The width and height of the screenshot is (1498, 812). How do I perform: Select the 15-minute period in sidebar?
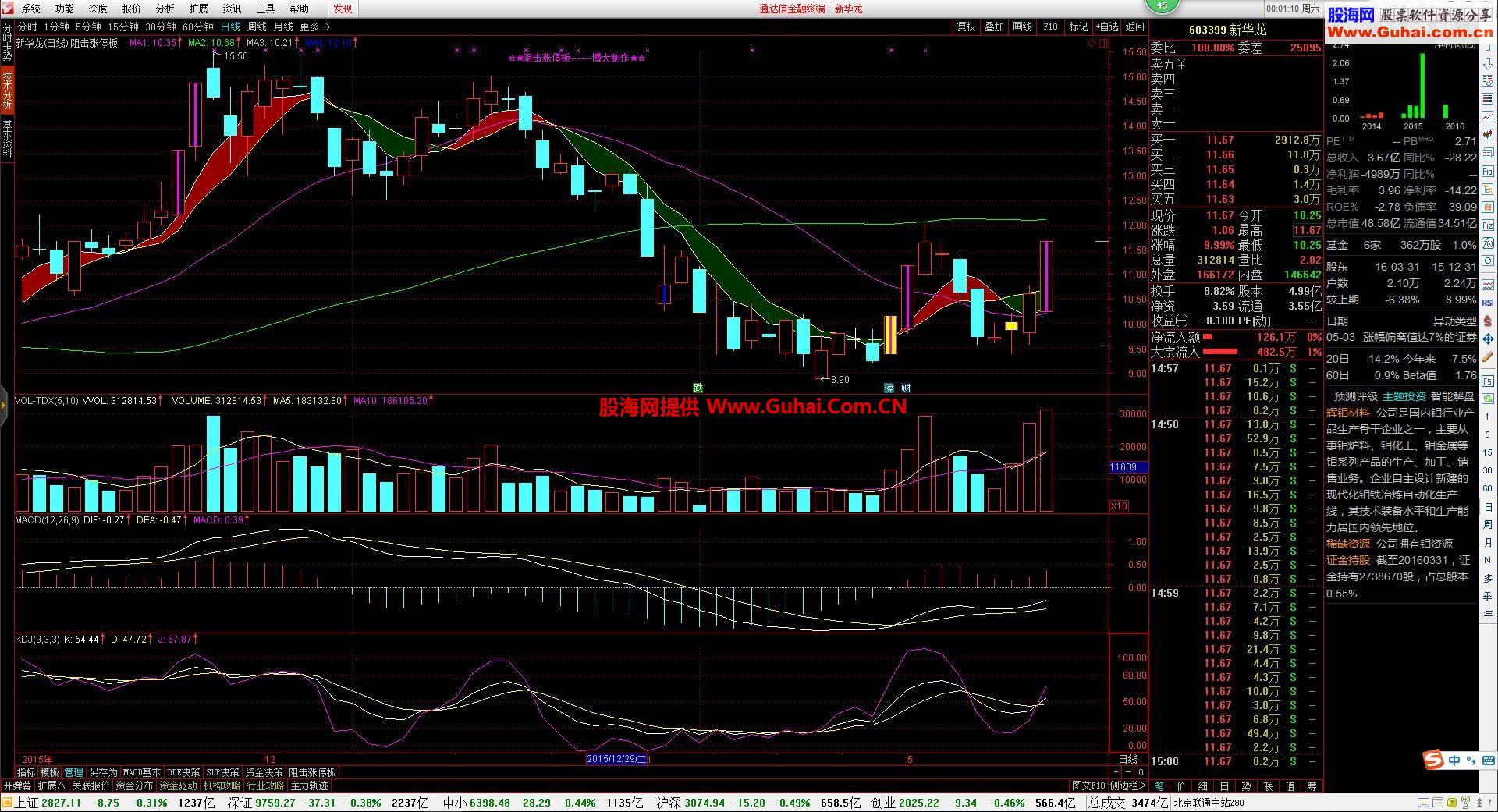point(1488,452)
